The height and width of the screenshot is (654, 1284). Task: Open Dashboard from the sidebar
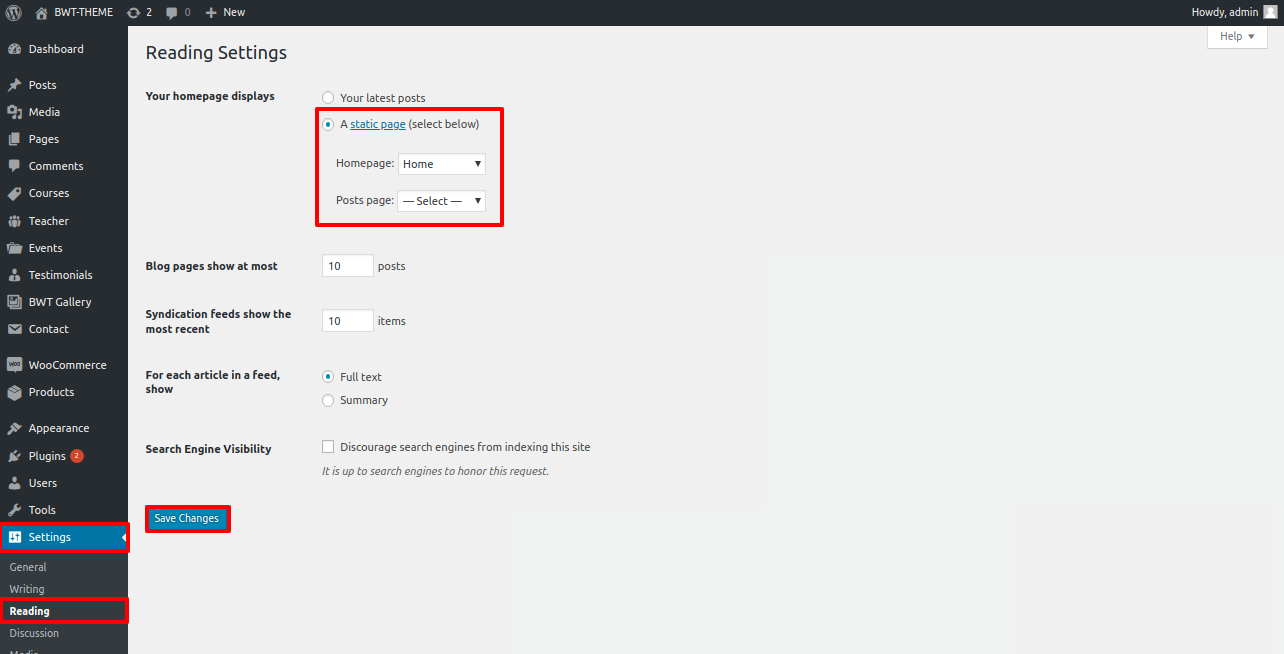pyautogui.click(x=56, y=49)
